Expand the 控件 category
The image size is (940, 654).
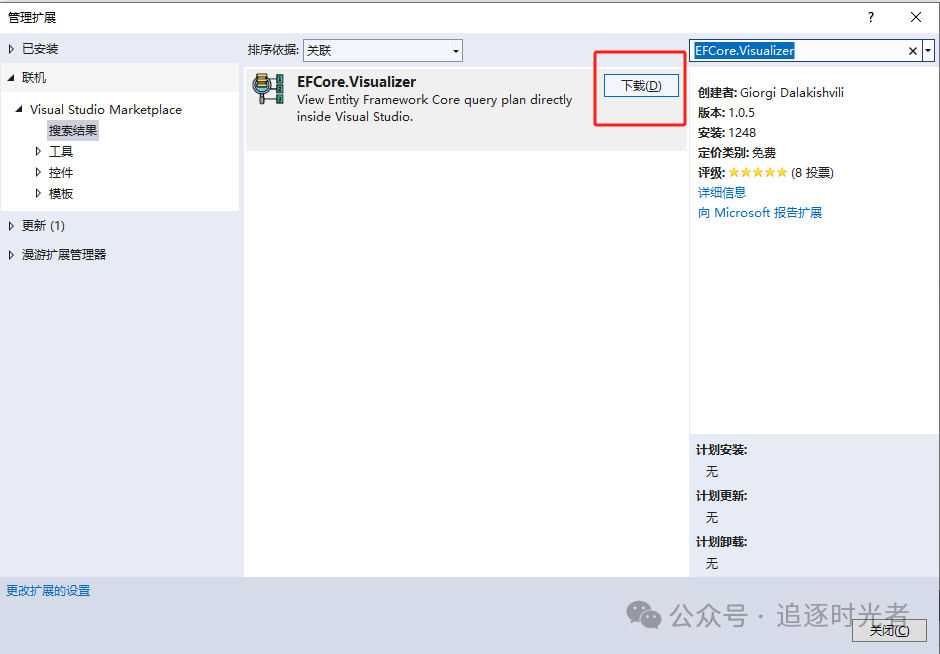[38, 173]
